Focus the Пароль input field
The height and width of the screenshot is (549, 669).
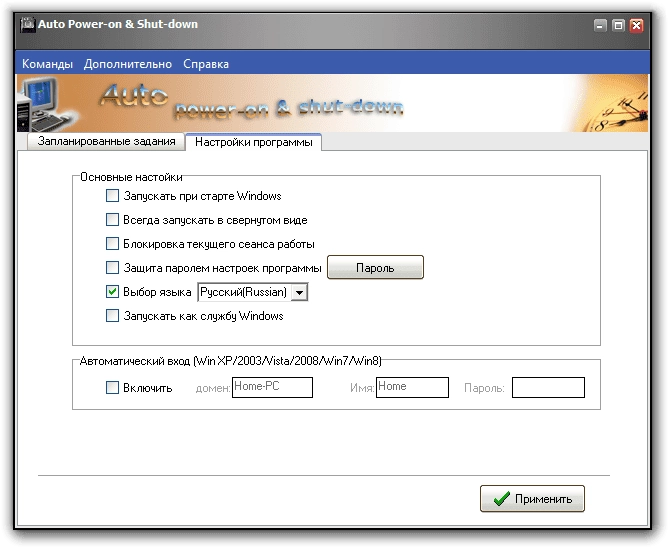548,387
